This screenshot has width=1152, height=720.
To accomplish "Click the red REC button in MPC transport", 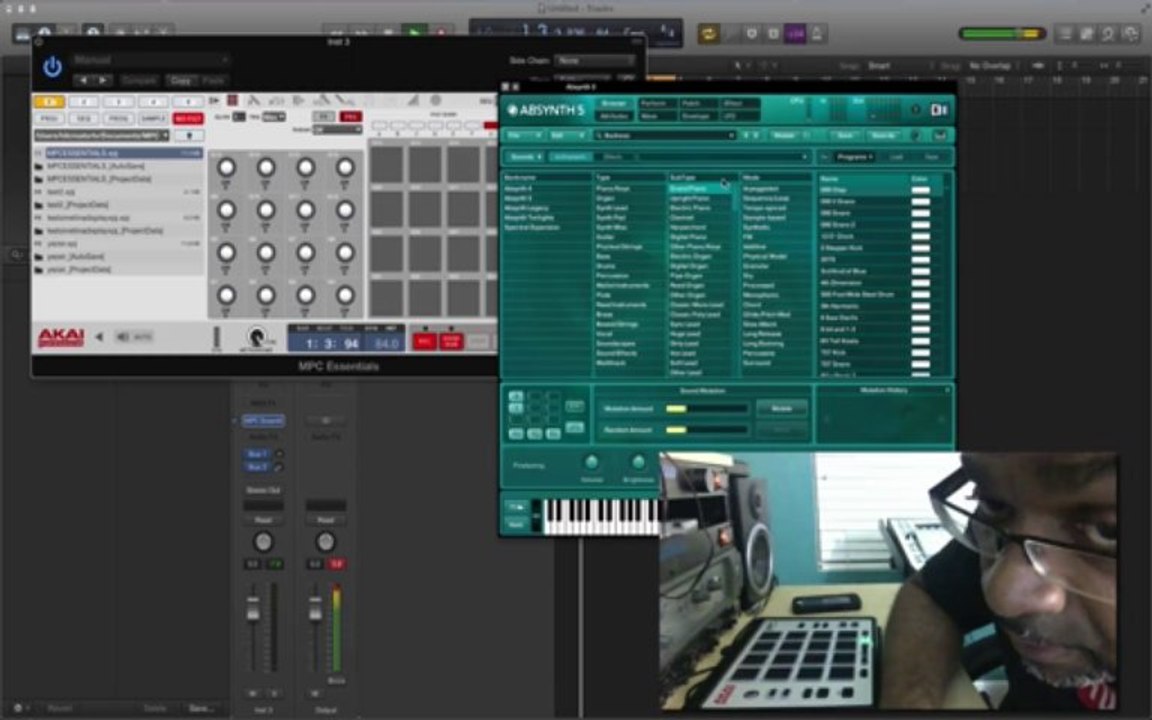I will pyautogui.click(x=424, y=342).
